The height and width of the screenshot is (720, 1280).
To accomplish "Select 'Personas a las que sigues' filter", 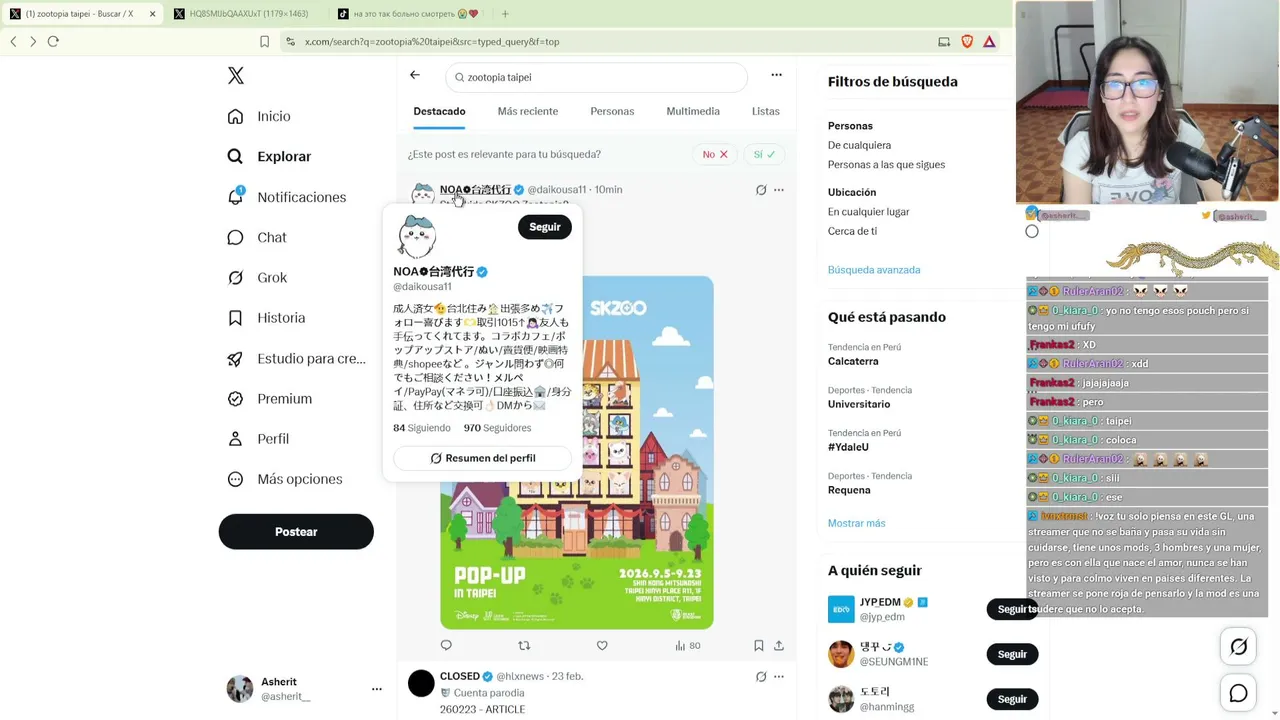I will 886,165.
